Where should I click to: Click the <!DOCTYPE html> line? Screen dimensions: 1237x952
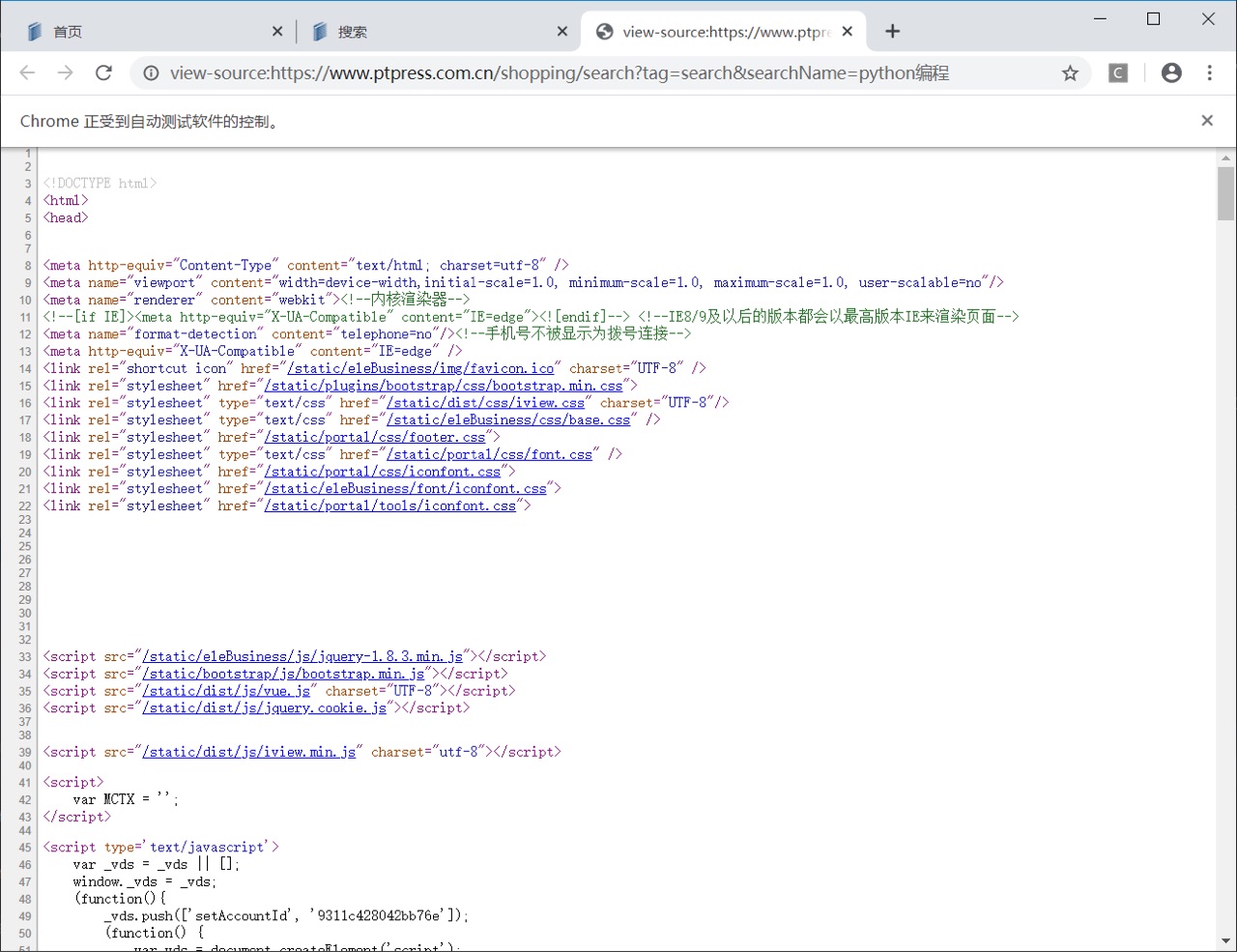[100, 183]
